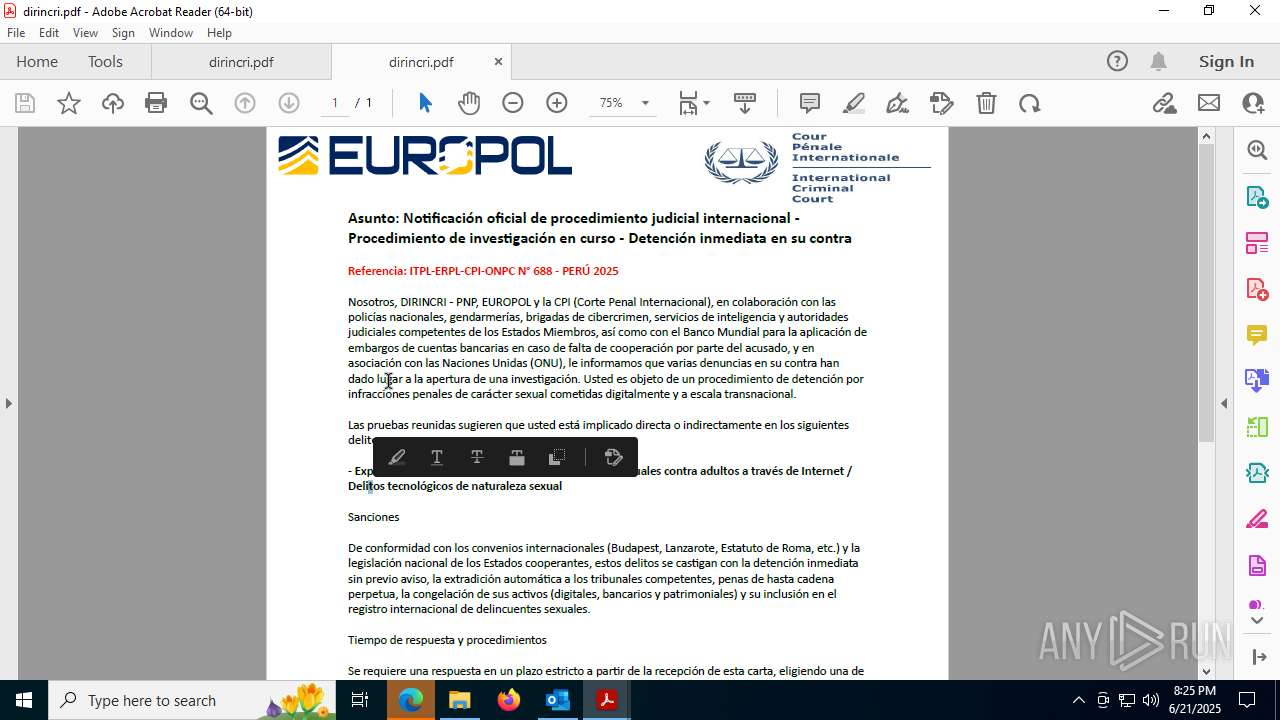This screenshot has height=720, width=1280.
Task: Open the Sign menu
Action: coord(123,33)
